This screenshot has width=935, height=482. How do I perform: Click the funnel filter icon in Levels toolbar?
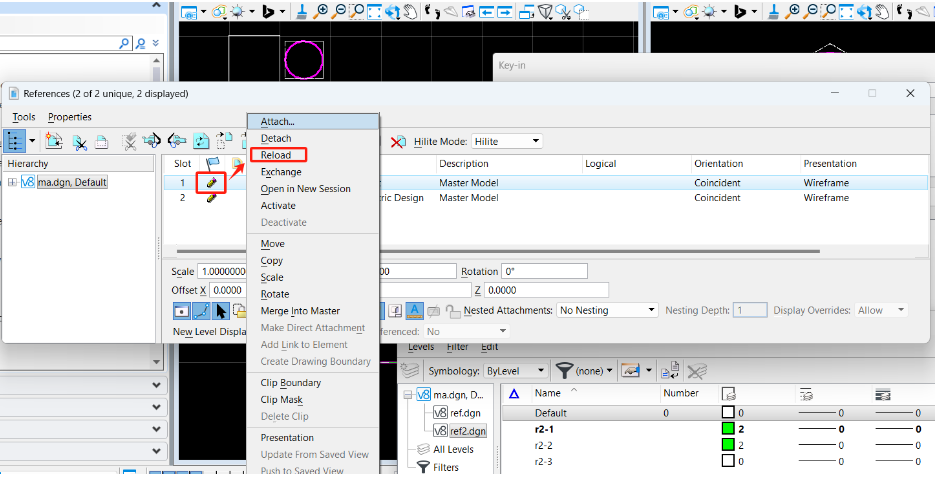click(x=564, y=370)
